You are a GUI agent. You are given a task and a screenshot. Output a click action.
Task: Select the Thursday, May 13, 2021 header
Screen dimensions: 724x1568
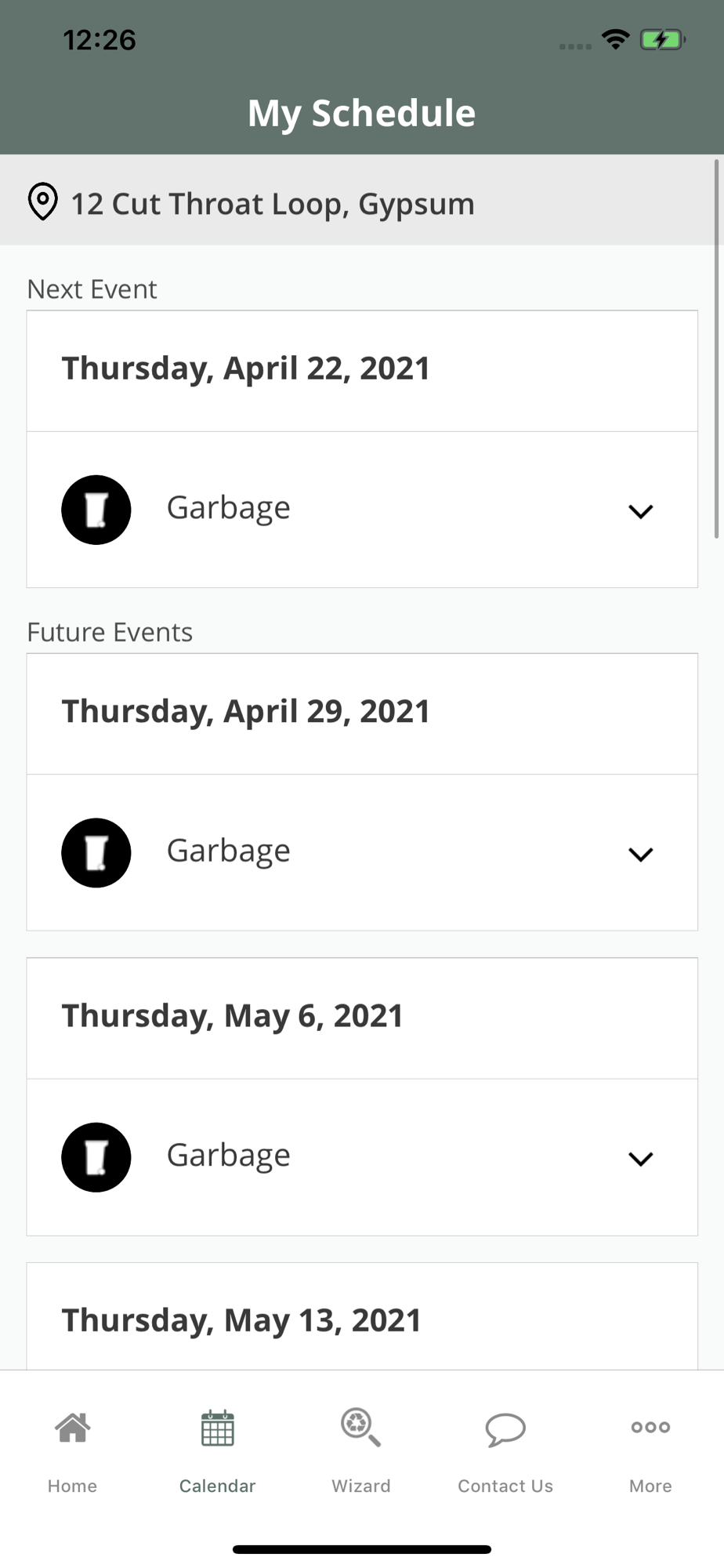click(x=241, y=1320)
